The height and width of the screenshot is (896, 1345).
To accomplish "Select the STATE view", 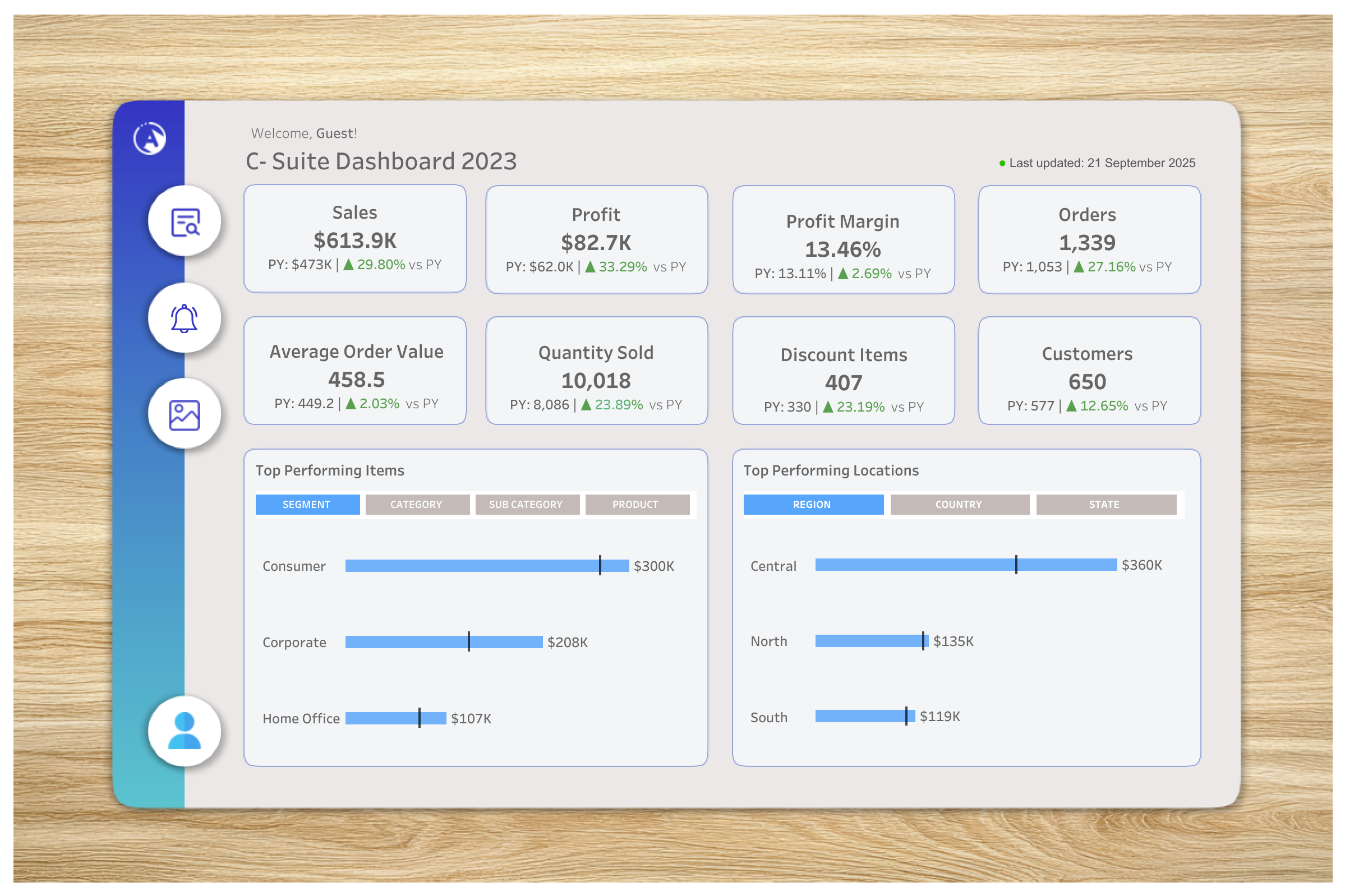I will pos(1106,504).
